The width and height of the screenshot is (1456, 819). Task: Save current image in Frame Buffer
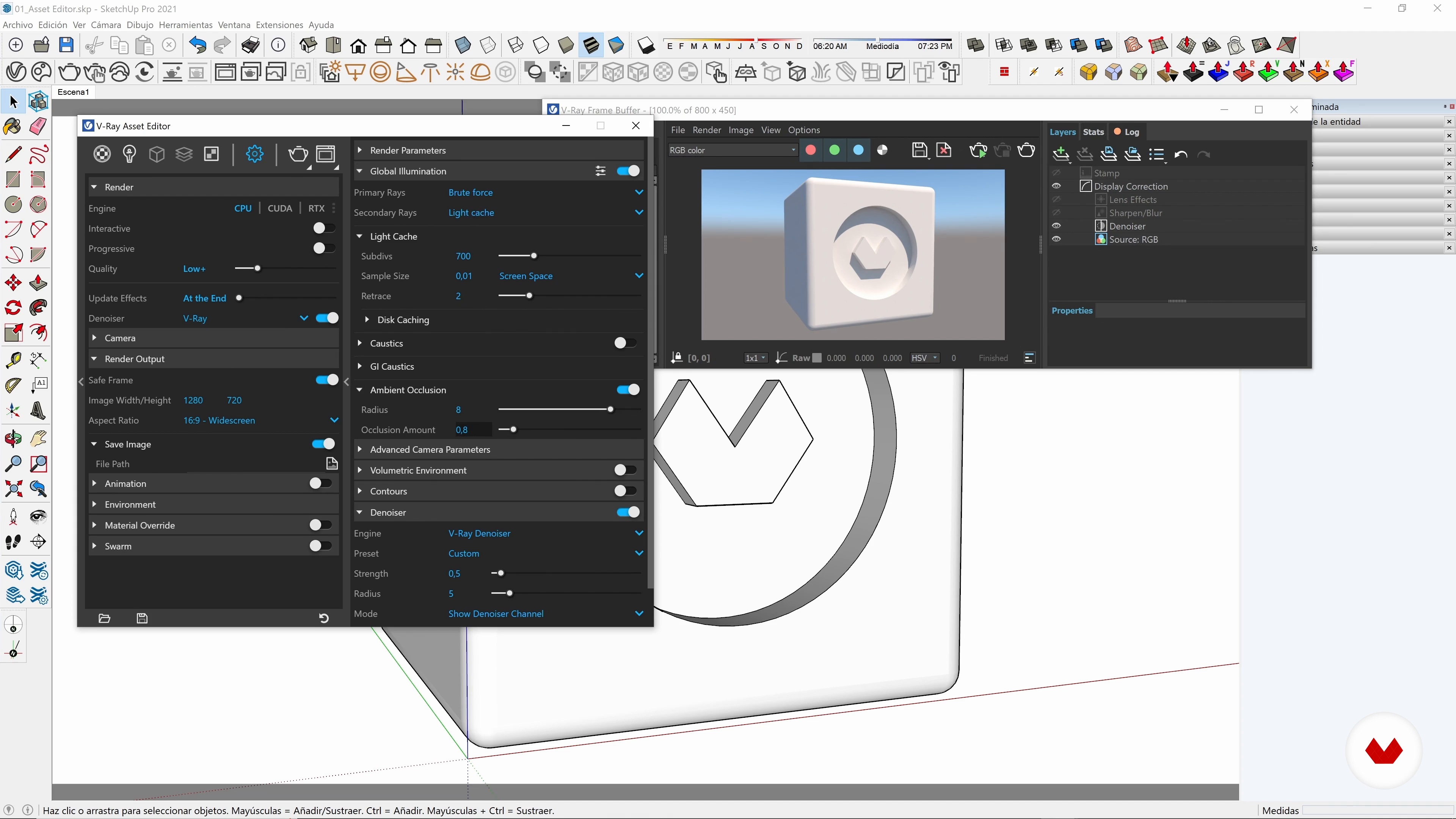(x=919, y=150)
